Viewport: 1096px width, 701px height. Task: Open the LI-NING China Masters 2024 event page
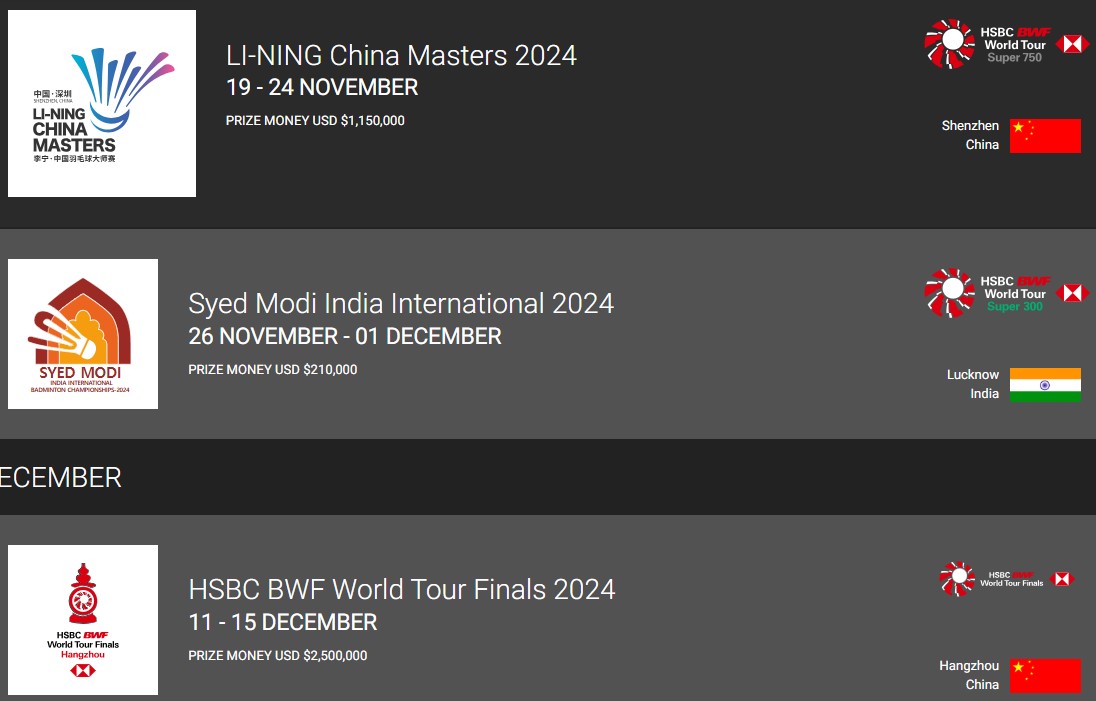coord(402,56)
